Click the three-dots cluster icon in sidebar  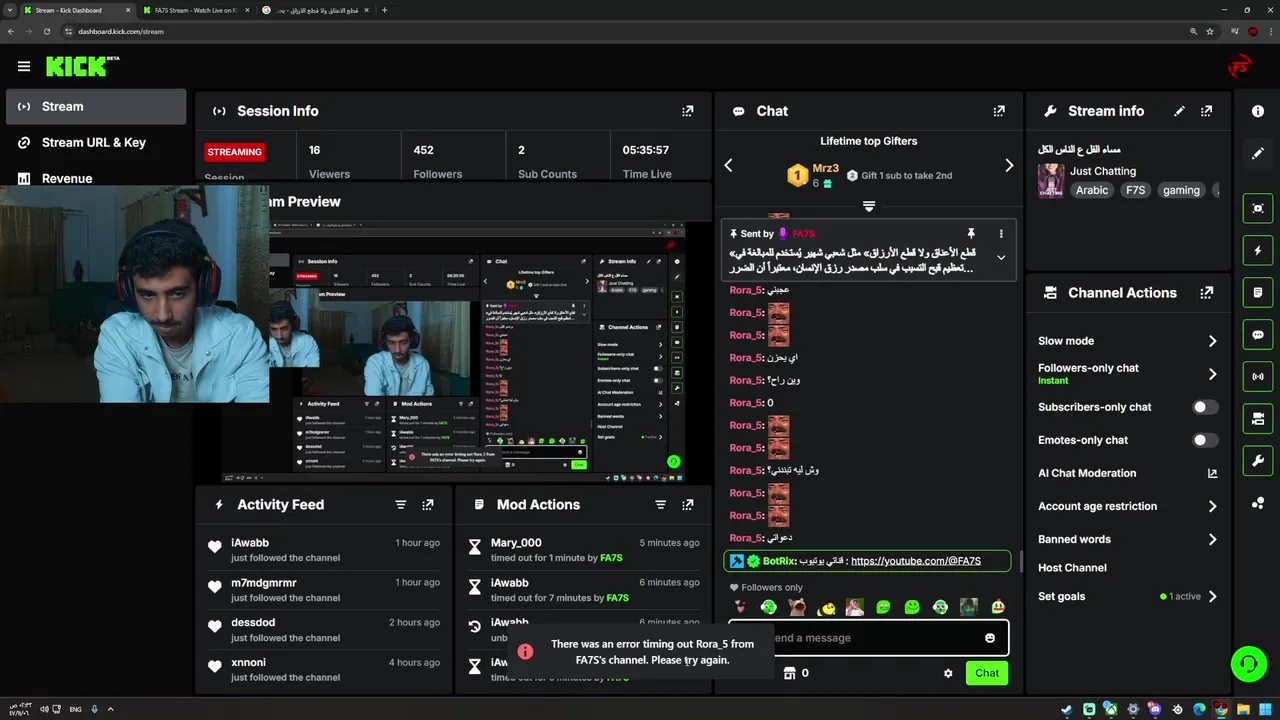(1258, 502)
